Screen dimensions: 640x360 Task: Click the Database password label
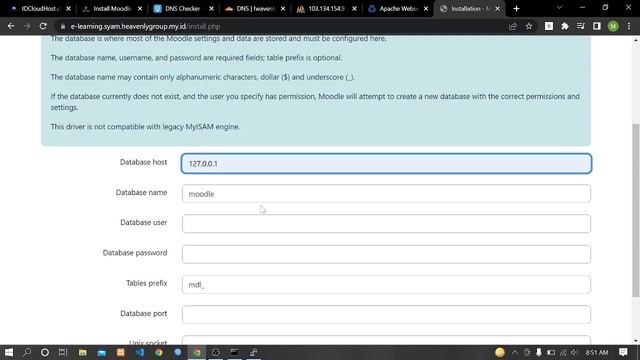pyautogui.click(x=135, y=253)
